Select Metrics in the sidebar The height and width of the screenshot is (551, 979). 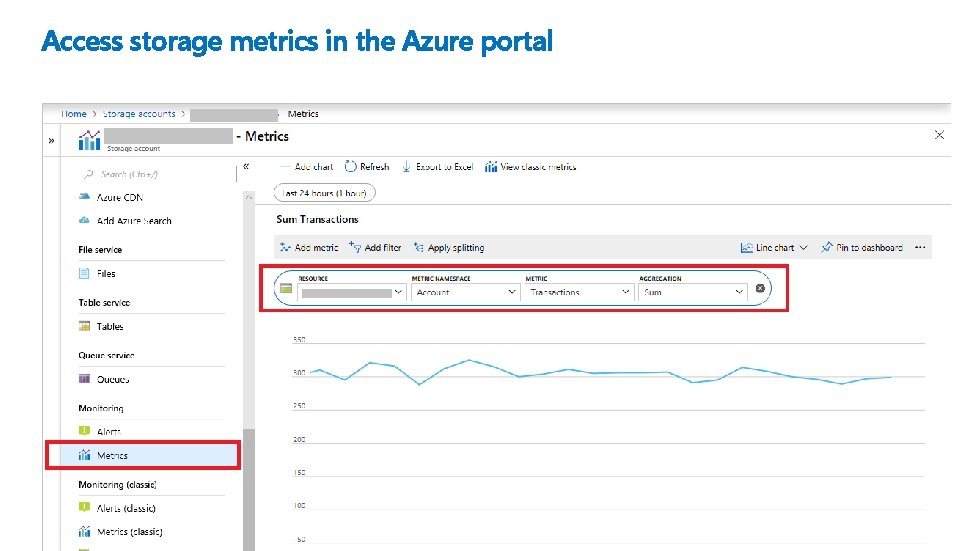pos(143,456)
